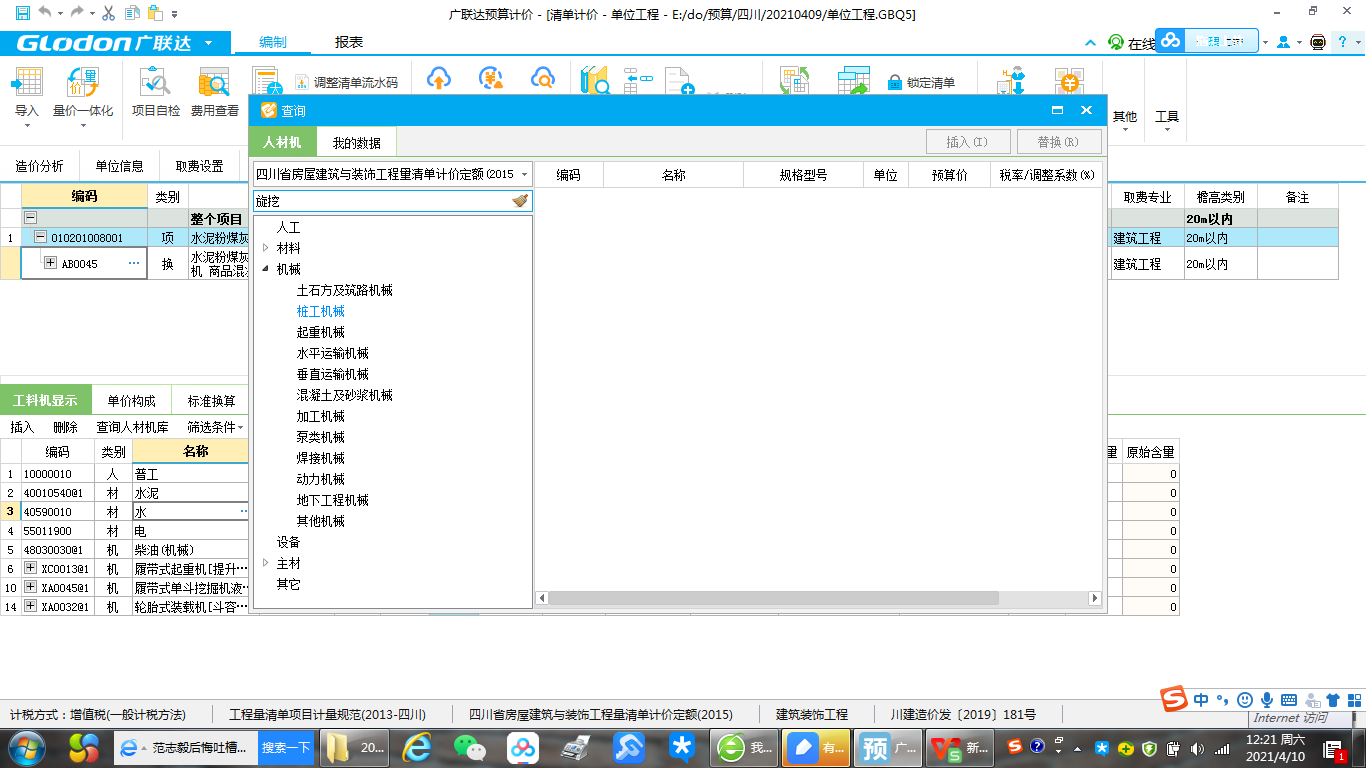Screen dimensions: 1366x768
Task: Click 锁定清单 lock list button
Action: pyautogui.click(x=921, y=83)
